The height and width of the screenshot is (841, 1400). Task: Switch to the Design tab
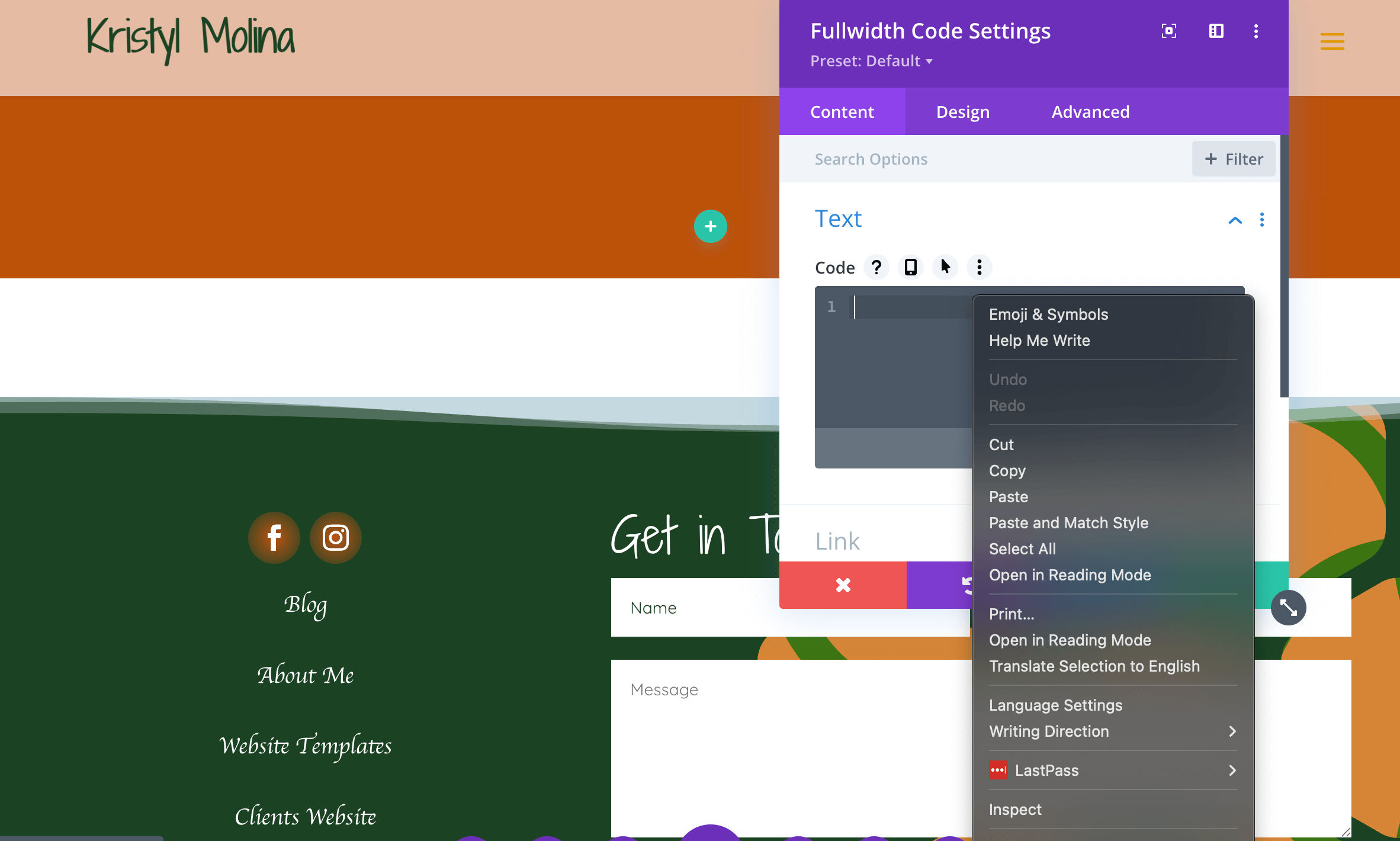963,112
